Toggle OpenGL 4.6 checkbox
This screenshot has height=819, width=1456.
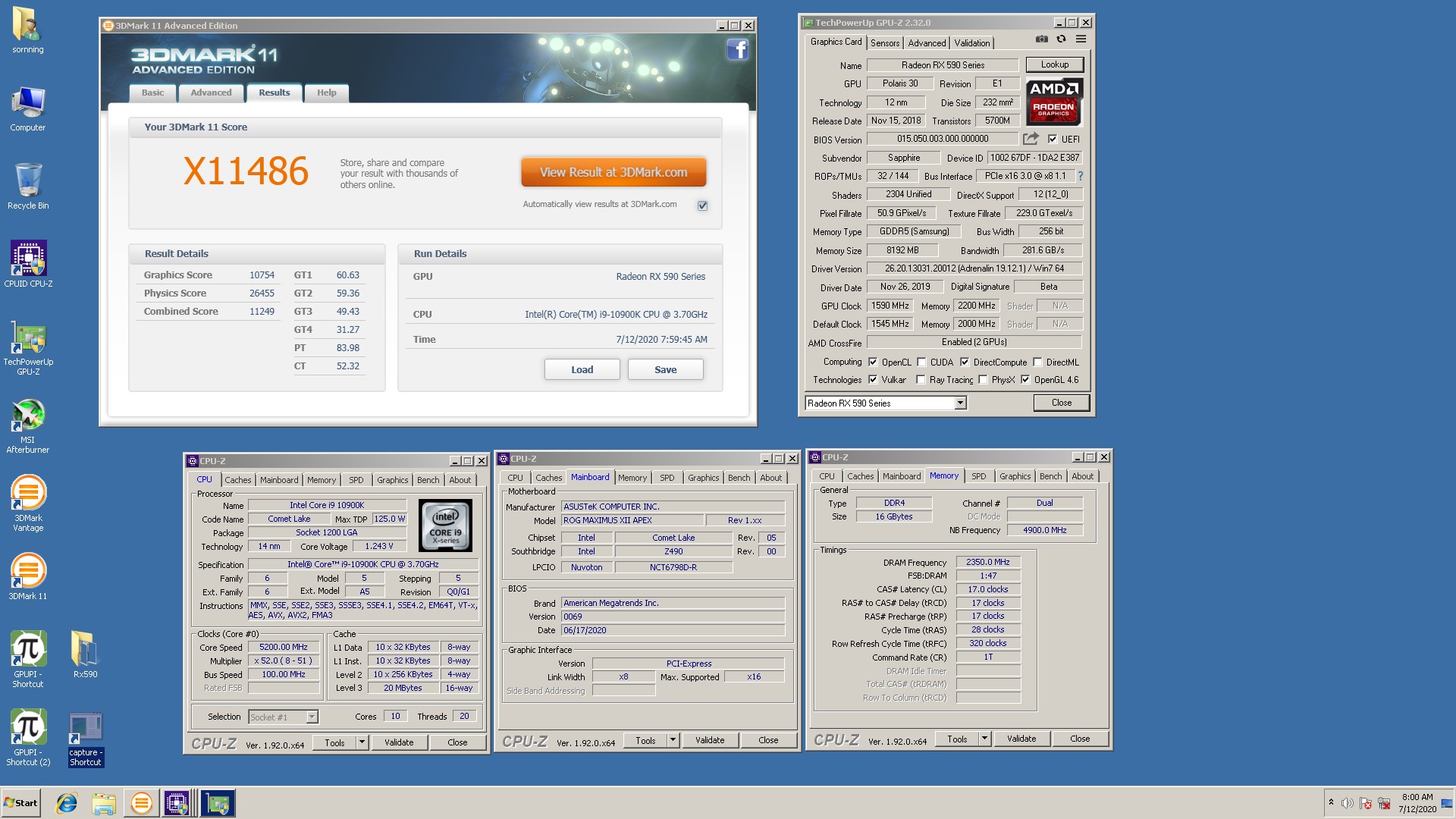1025,380
